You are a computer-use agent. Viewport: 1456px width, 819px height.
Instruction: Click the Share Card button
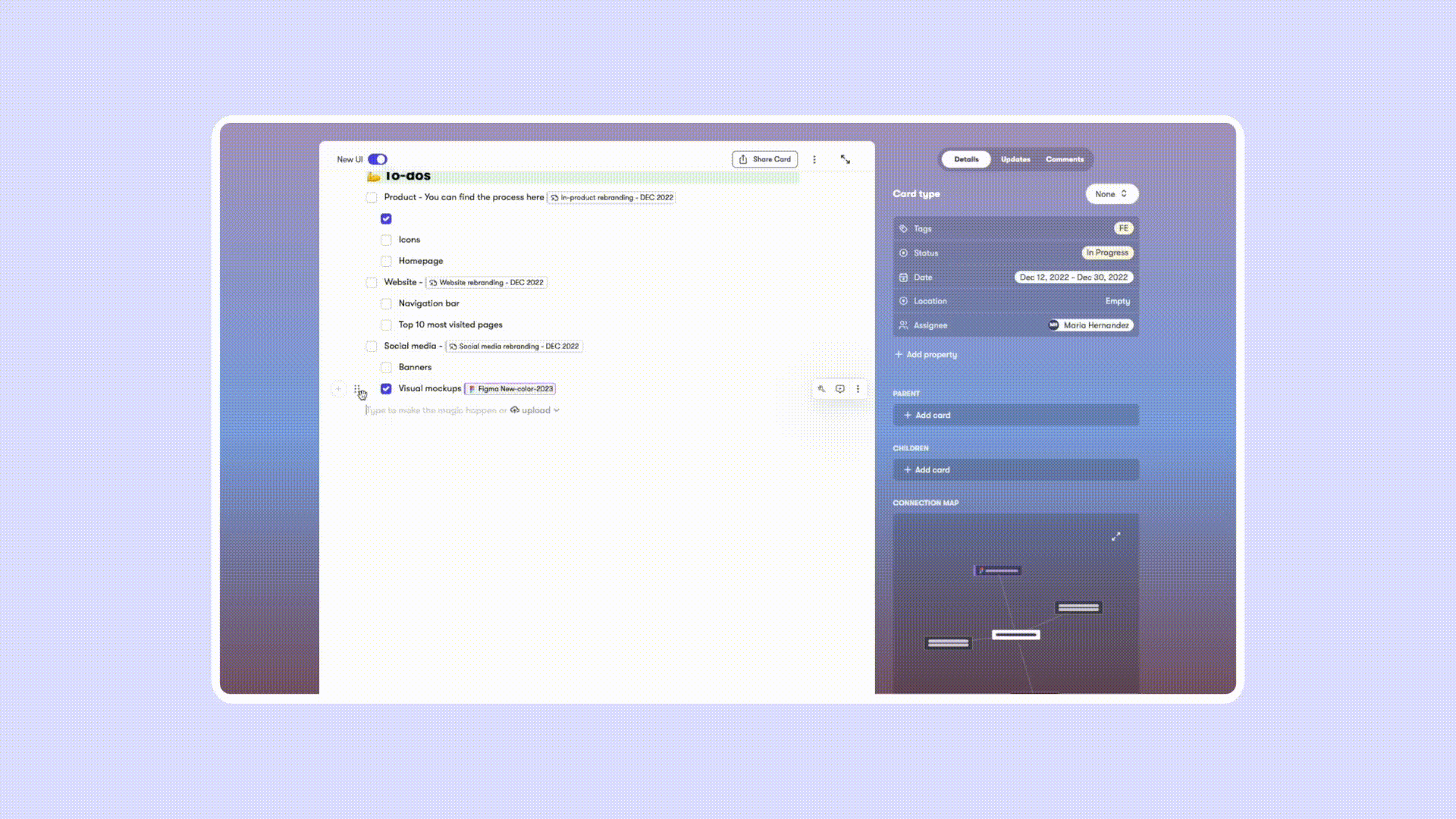[764, 159]
